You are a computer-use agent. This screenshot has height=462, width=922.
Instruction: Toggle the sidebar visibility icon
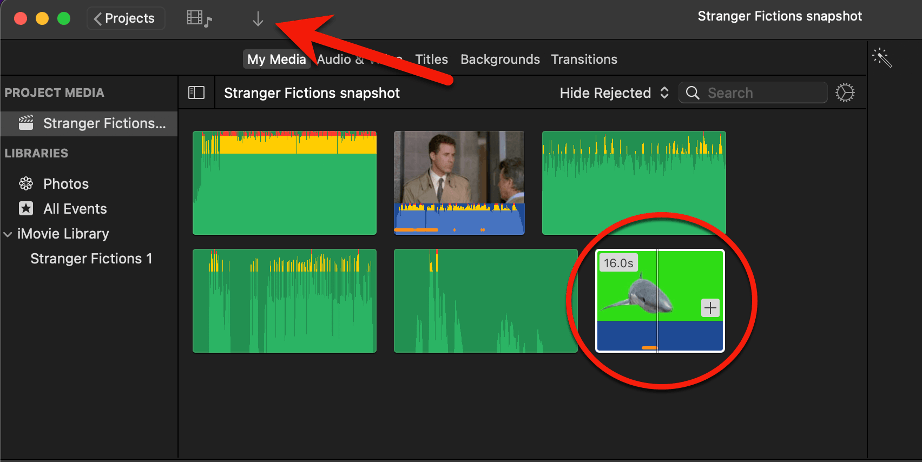point(196,93)
